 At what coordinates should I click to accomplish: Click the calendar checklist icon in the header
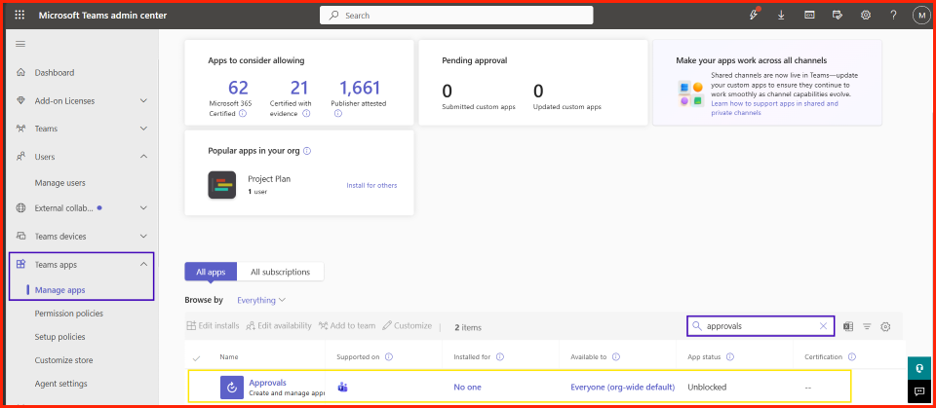838,16
